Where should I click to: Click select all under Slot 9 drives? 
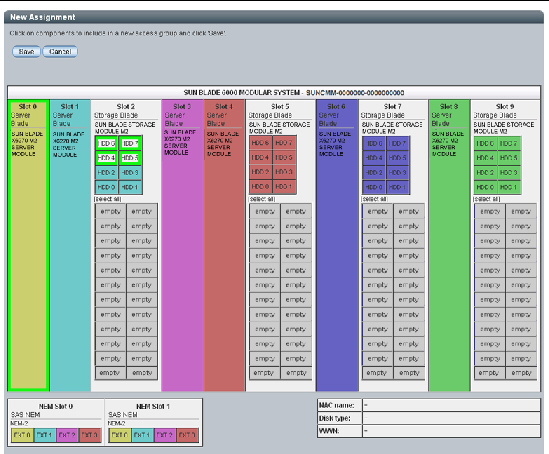[487, 199]
